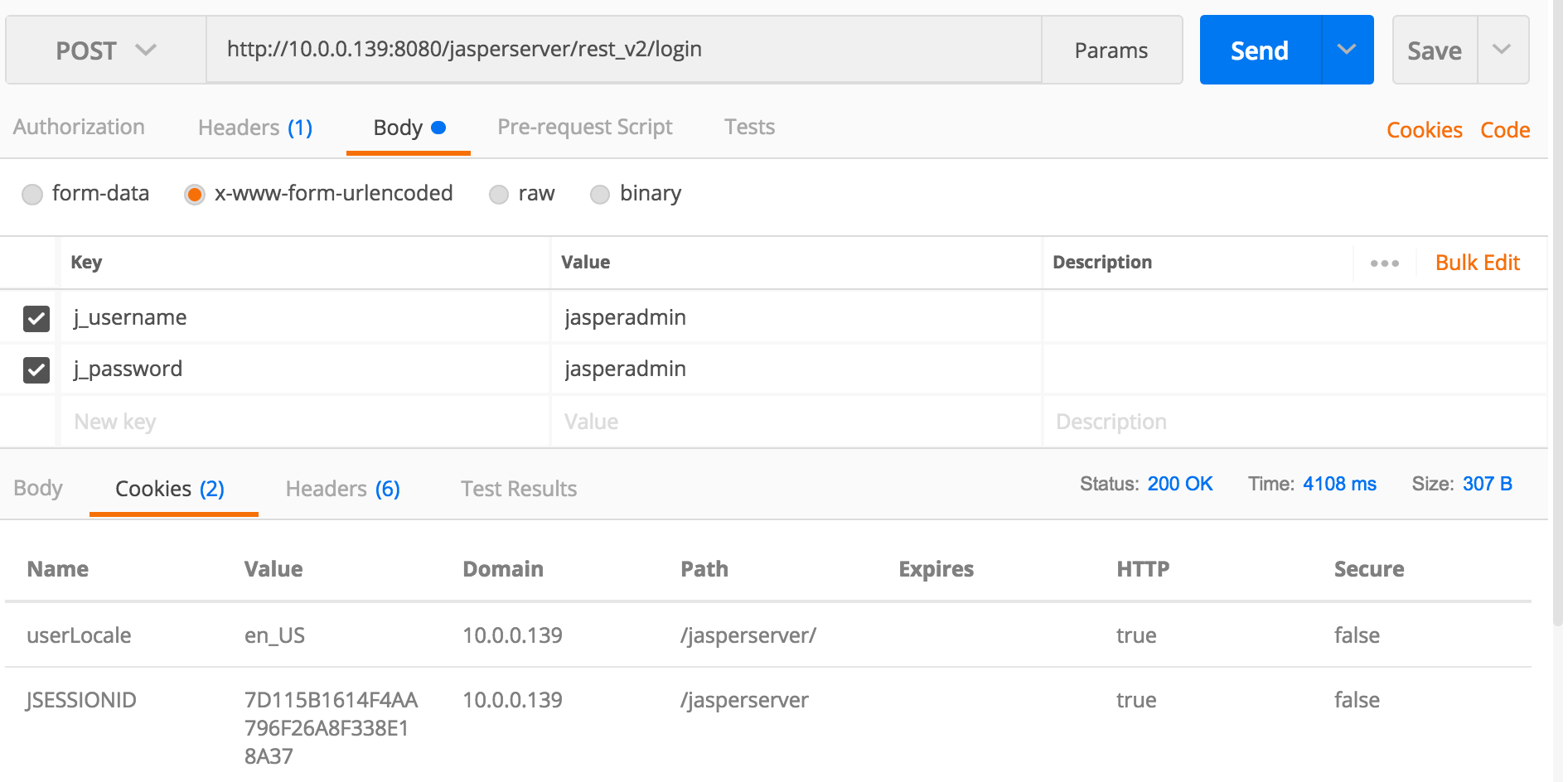1568x782 pixels.
Task: Expand the Save button dropdown arrow
Action: (x=1503, y=50)
